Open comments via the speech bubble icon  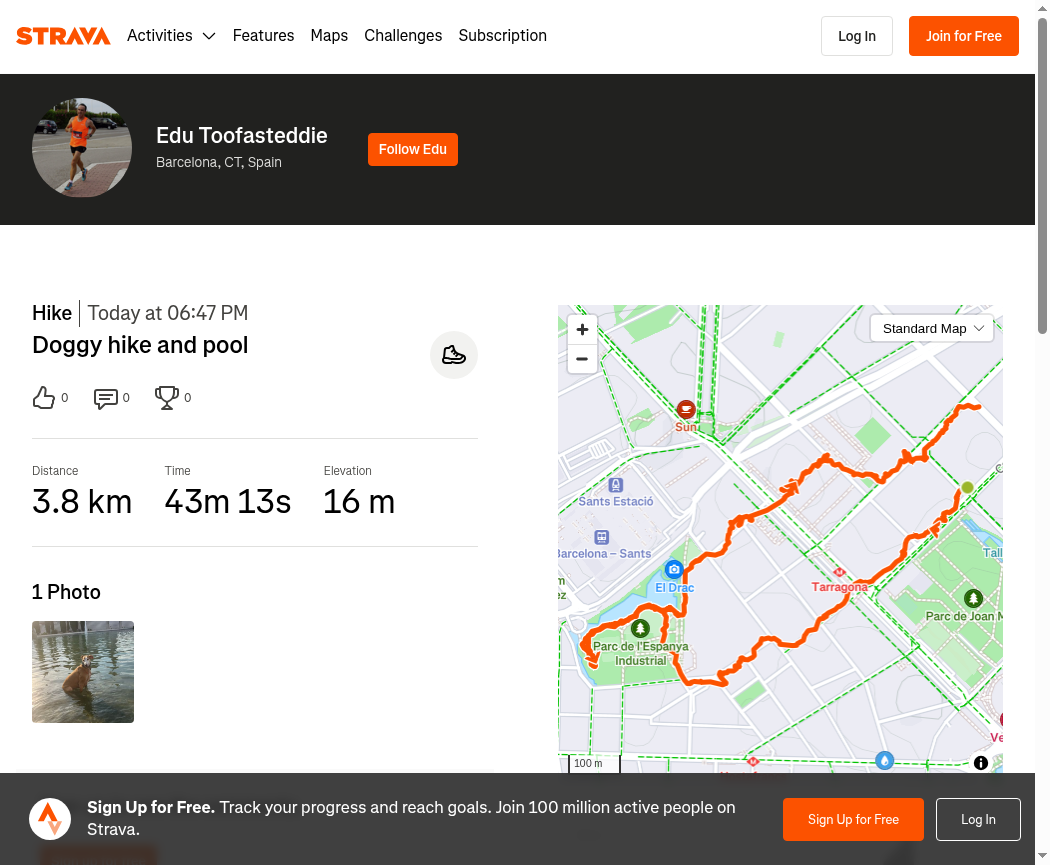[x=106, y=398]
